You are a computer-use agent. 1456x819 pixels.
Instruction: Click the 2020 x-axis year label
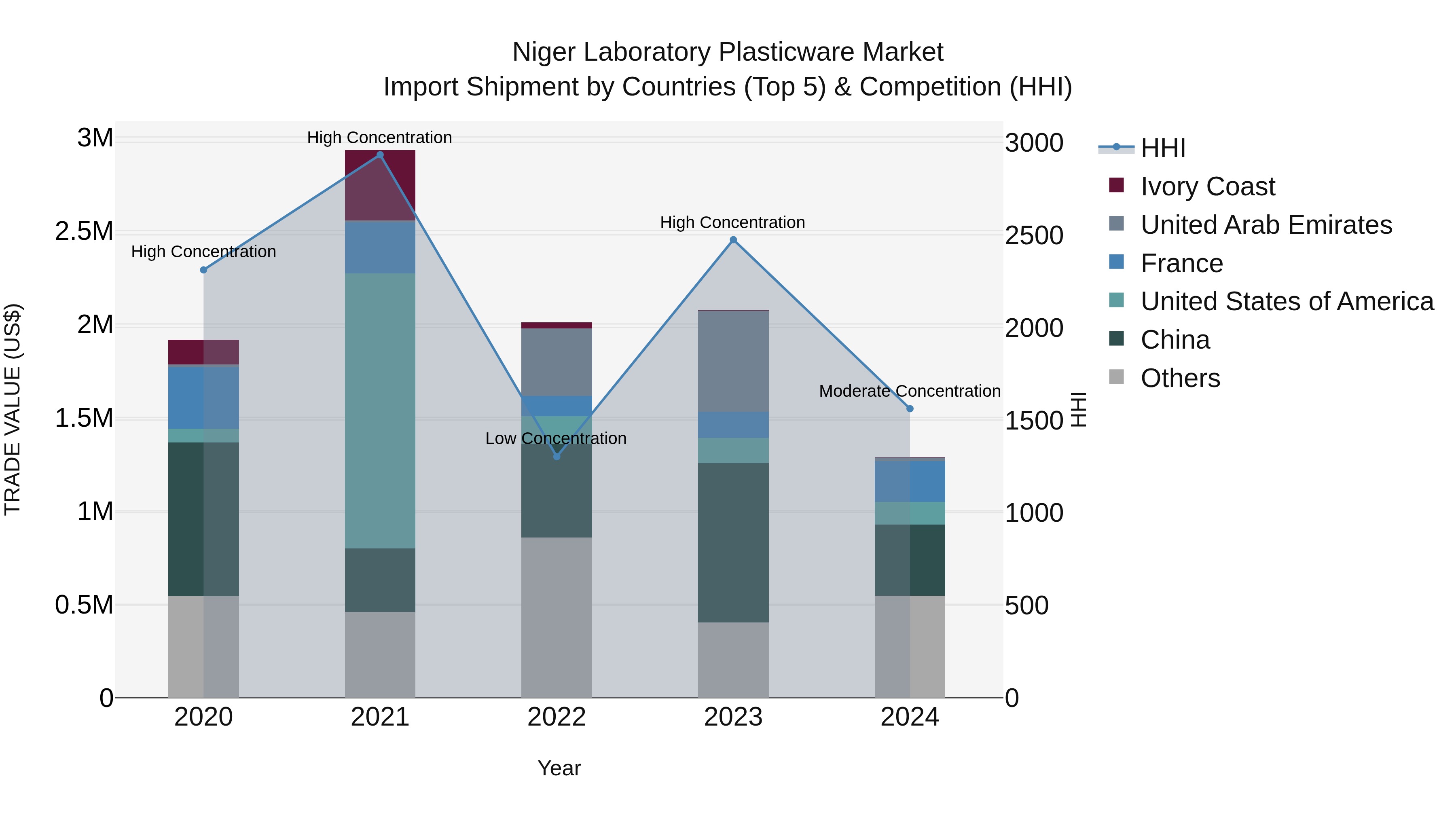[x=204, y=717]
